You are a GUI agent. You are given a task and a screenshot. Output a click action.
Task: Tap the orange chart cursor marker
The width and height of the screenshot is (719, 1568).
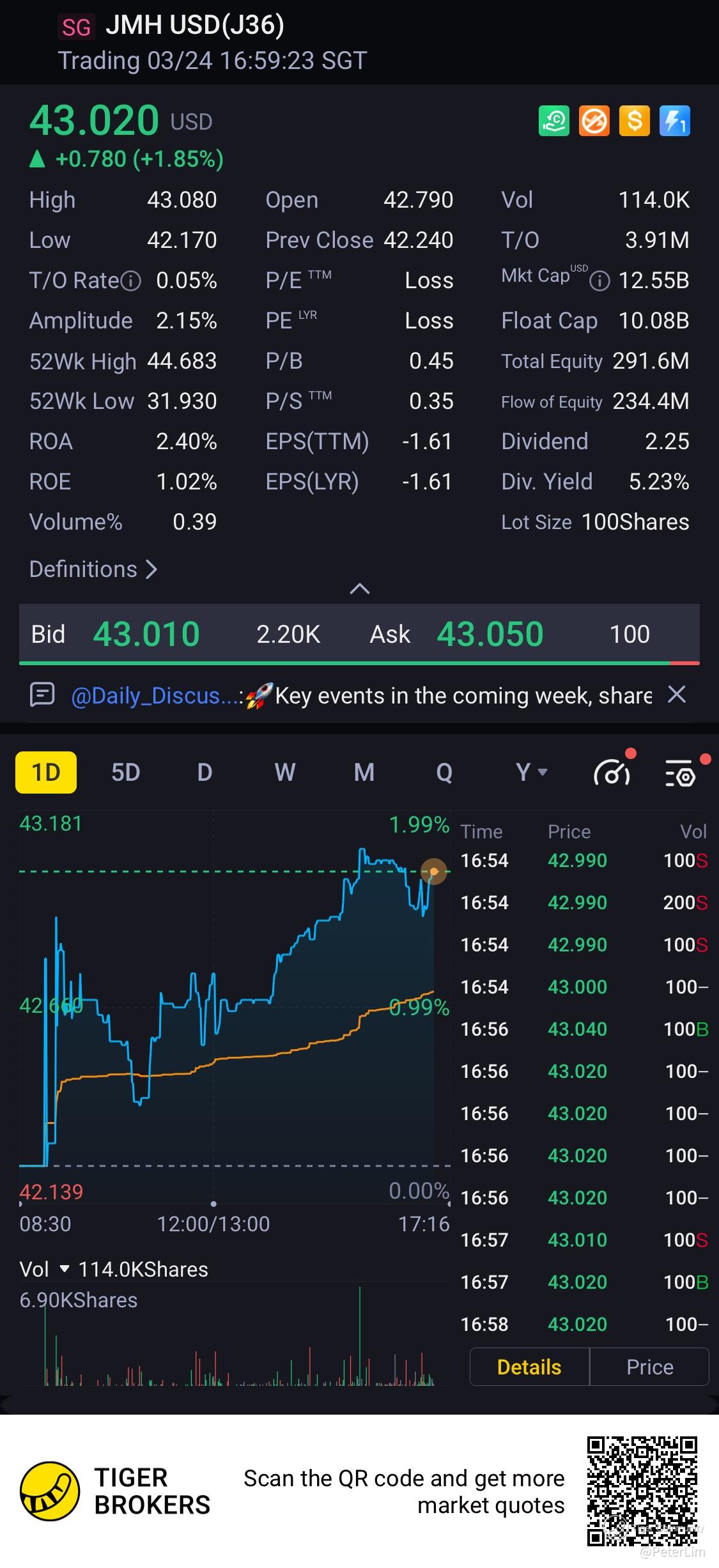(x=434, y=871)
